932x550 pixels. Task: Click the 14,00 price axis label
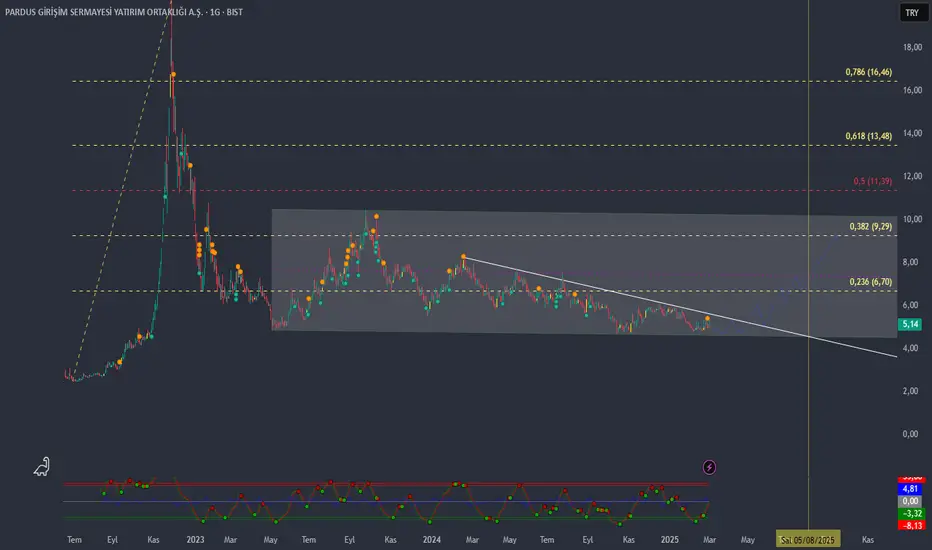pyautogui.click(x=912, y=133)
